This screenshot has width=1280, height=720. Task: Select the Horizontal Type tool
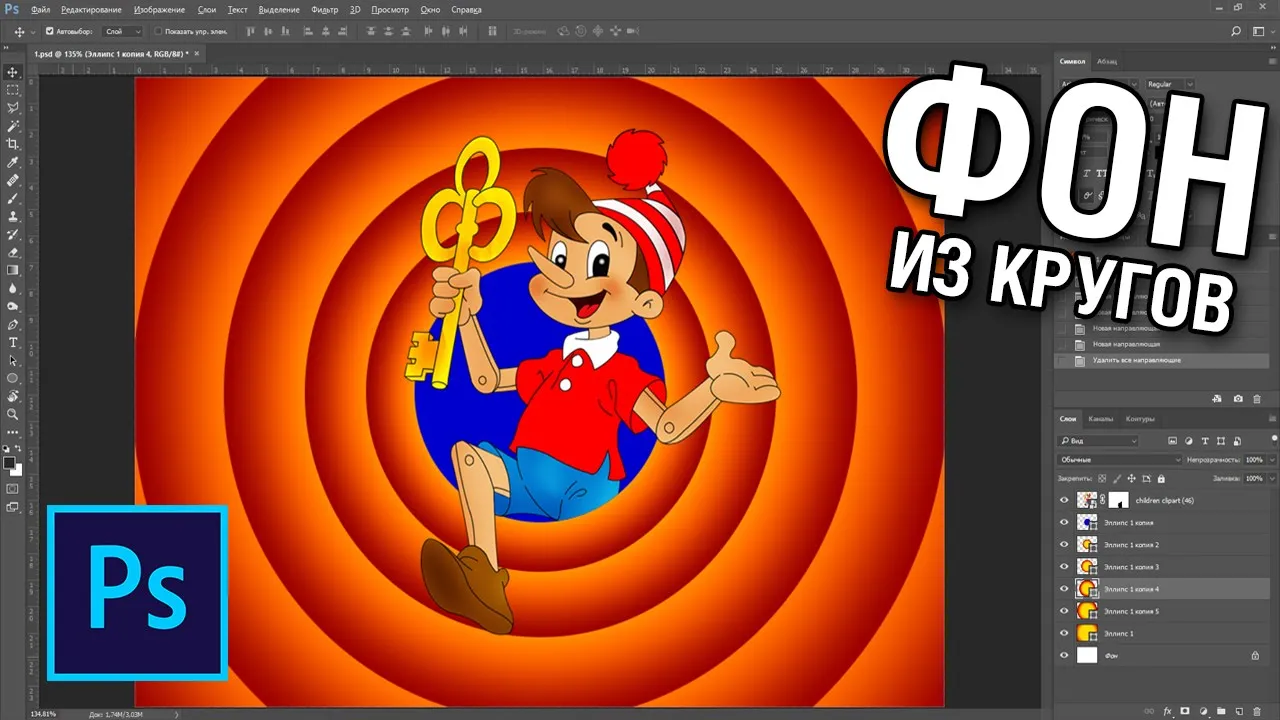(x=13, y=342)
